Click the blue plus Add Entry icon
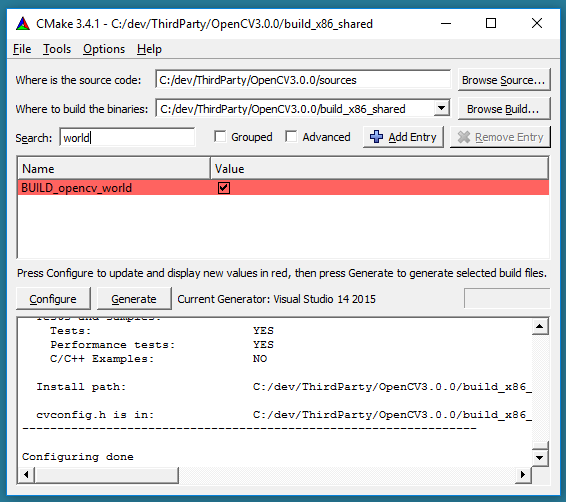 point(376,137)
